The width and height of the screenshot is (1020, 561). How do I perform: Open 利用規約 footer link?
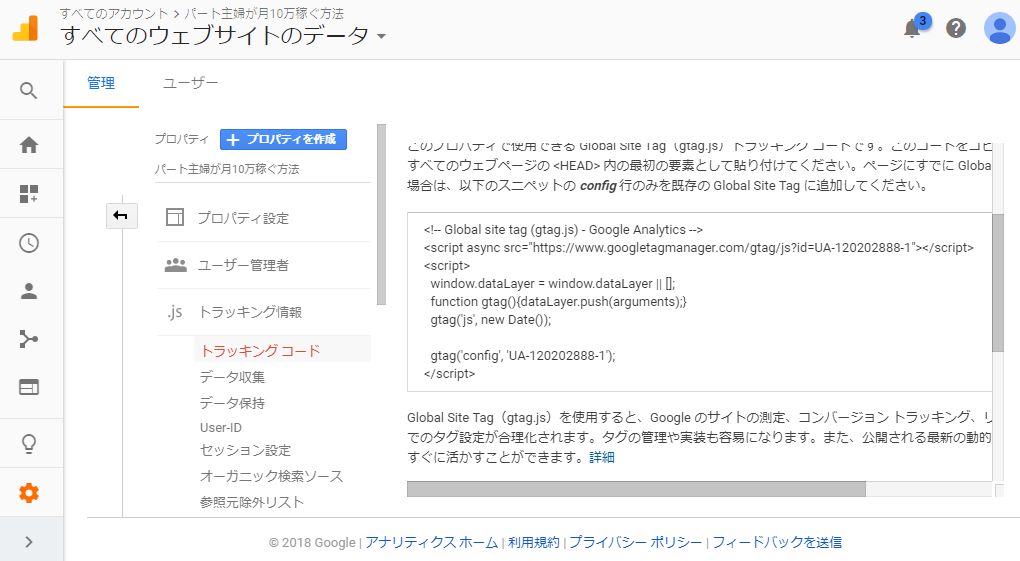533,542
